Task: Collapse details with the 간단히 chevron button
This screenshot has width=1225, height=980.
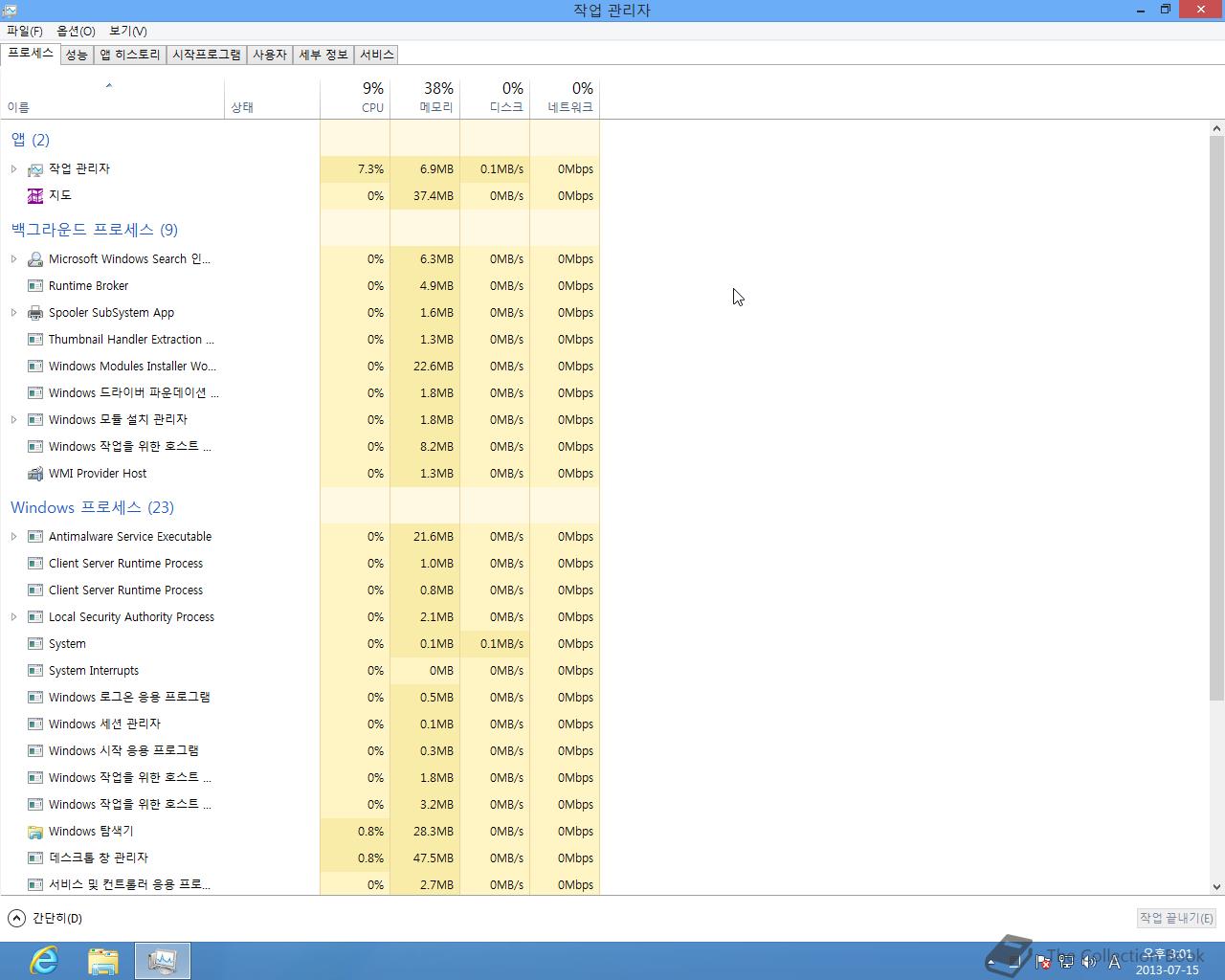Action: point(16,918)
